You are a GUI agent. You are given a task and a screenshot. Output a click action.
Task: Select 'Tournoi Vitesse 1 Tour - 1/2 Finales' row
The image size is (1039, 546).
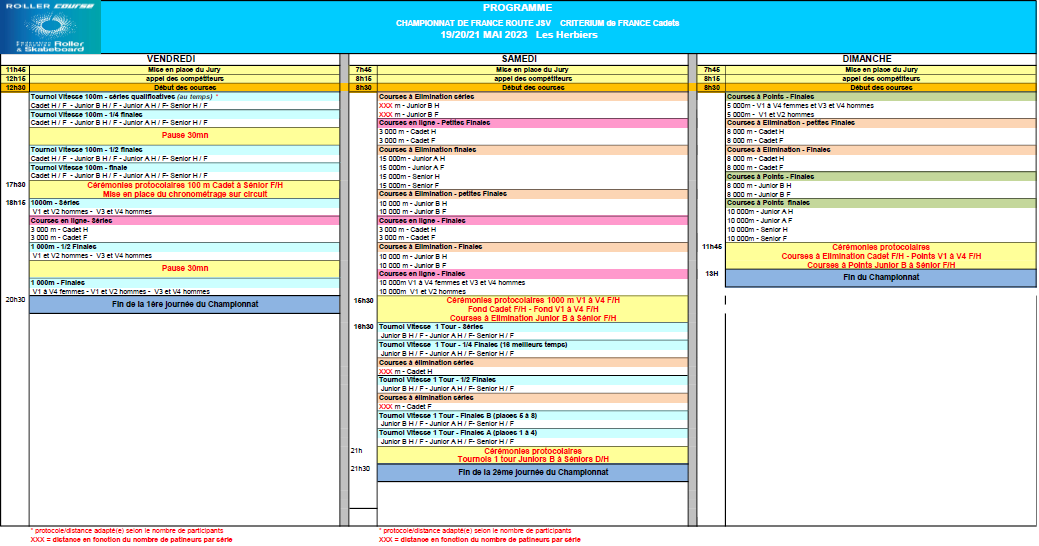[x=533, y=380]
